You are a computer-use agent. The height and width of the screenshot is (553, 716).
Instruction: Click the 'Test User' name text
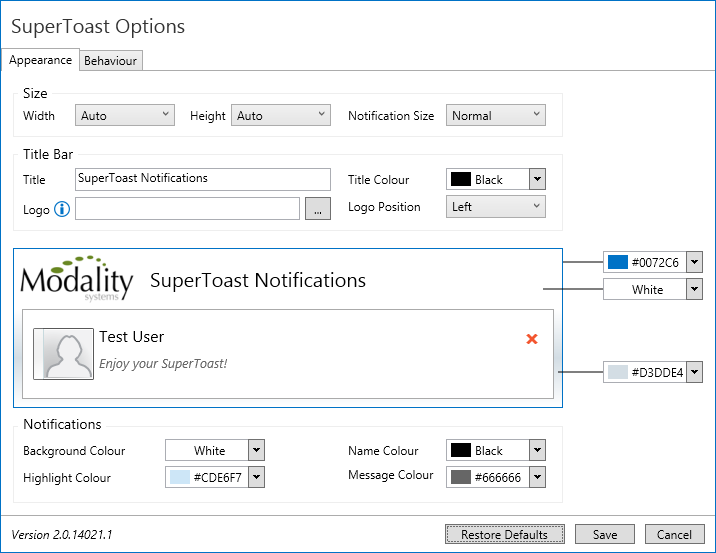[x=132, y=337]
